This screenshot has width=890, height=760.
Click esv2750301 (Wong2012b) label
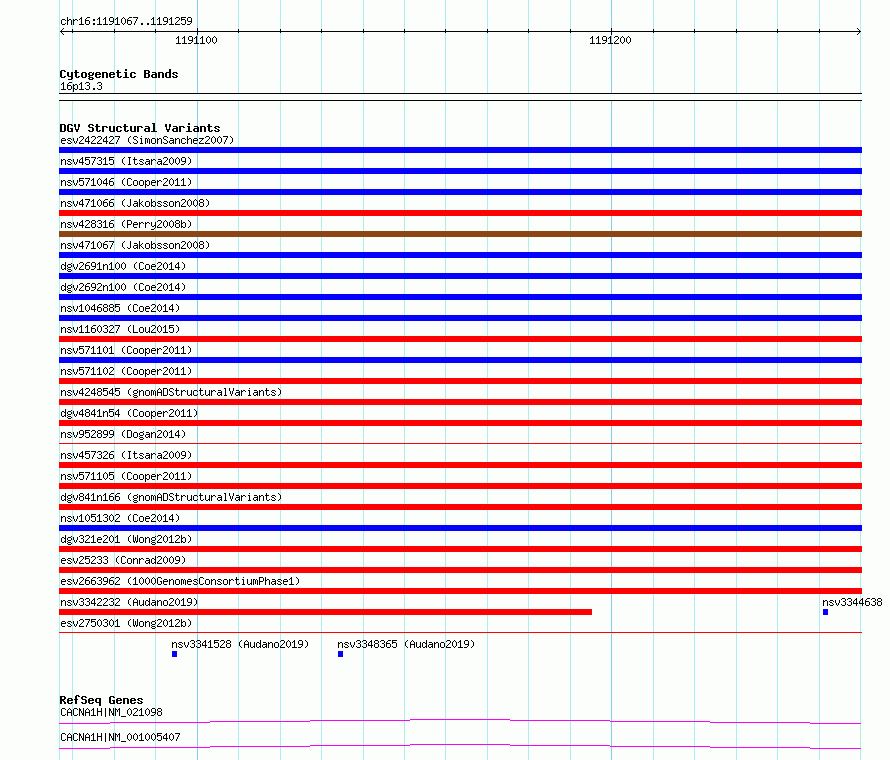pos(126,623)
